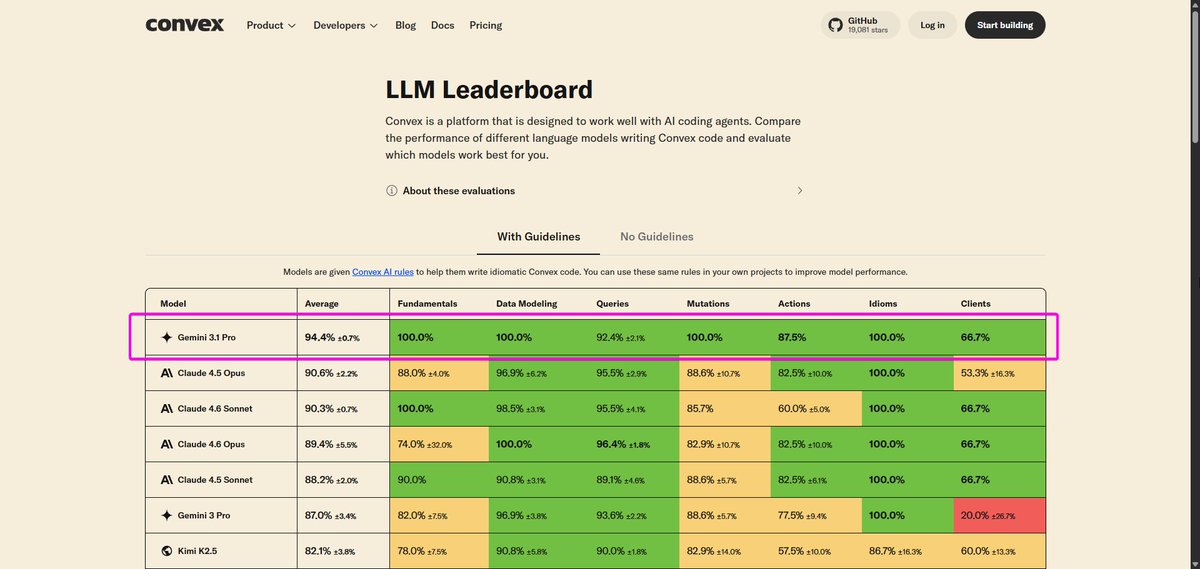1200x569 pixels.
Task: Switch to the No Guidelines tab
Action: click(x=657, y=237)
